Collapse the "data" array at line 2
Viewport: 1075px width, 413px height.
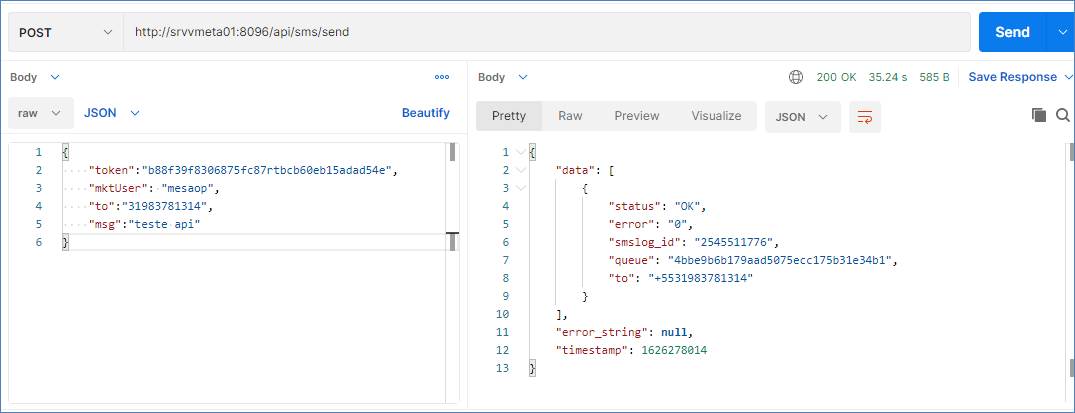[x=521, y=170]
